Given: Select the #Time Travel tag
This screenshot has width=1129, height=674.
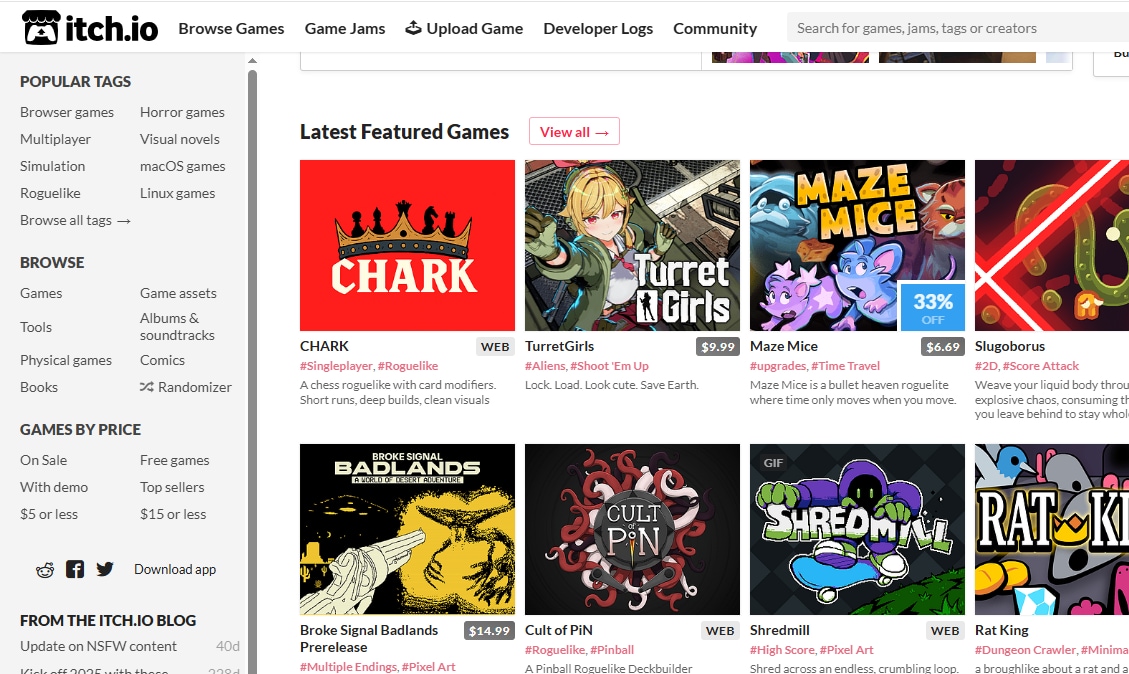Looking at the screenshot, I should pyautogui.click(x=845, y=366).
